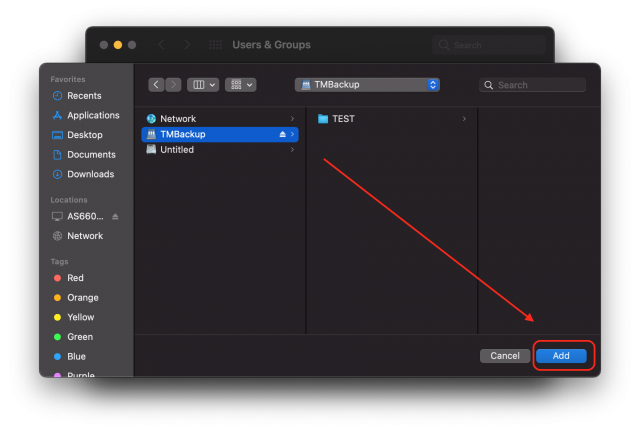Click the Cancel button
Screen dimensions: 640x429
click(504, 356)
